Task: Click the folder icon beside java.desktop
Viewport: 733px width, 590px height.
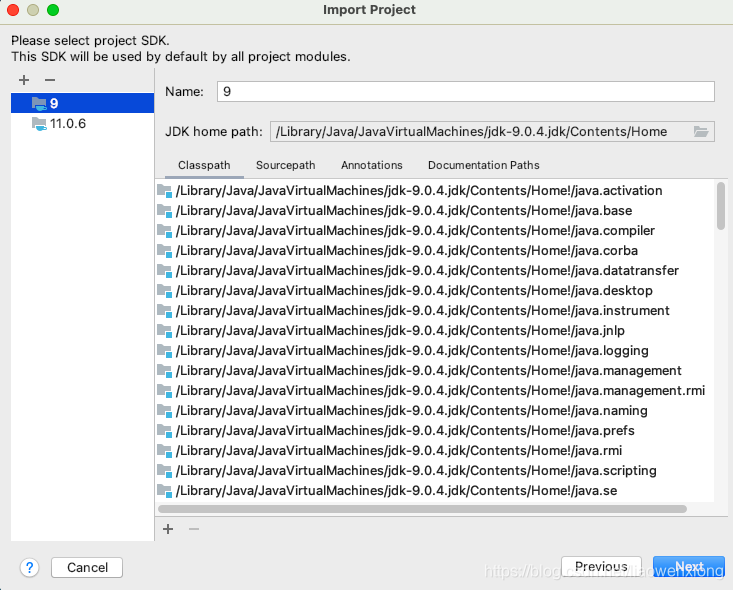Action: 165,291
